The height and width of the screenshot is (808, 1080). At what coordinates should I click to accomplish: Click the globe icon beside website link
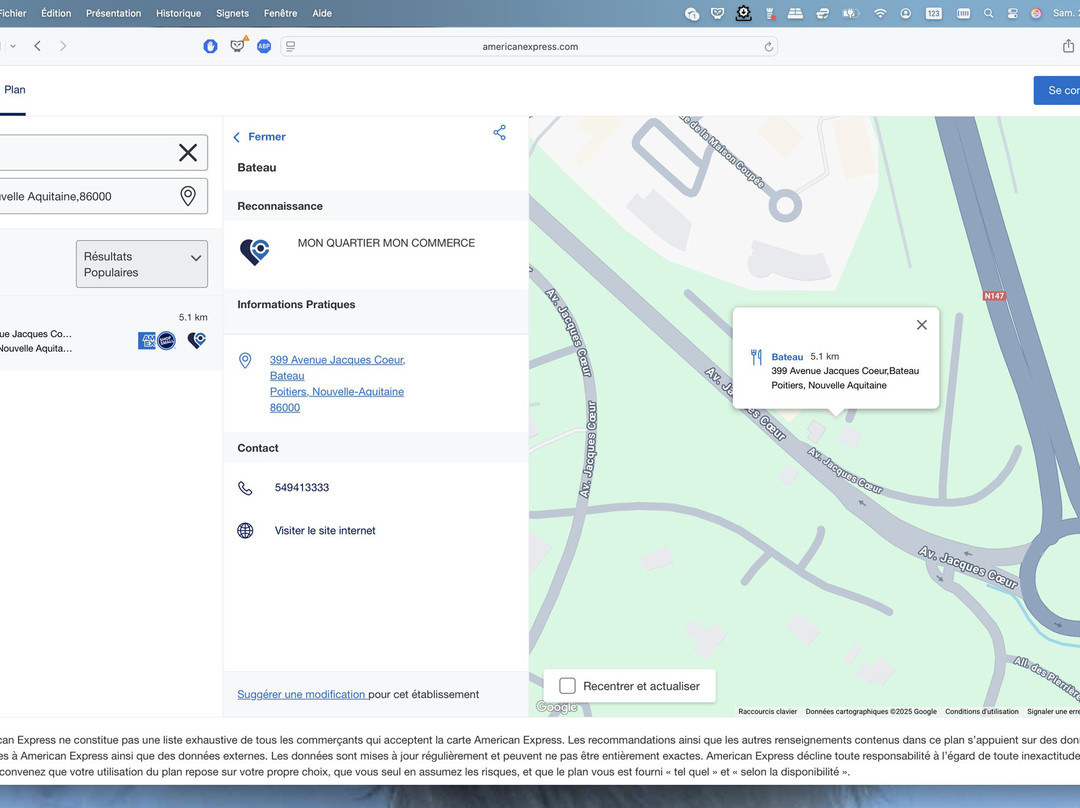point(245,531)
